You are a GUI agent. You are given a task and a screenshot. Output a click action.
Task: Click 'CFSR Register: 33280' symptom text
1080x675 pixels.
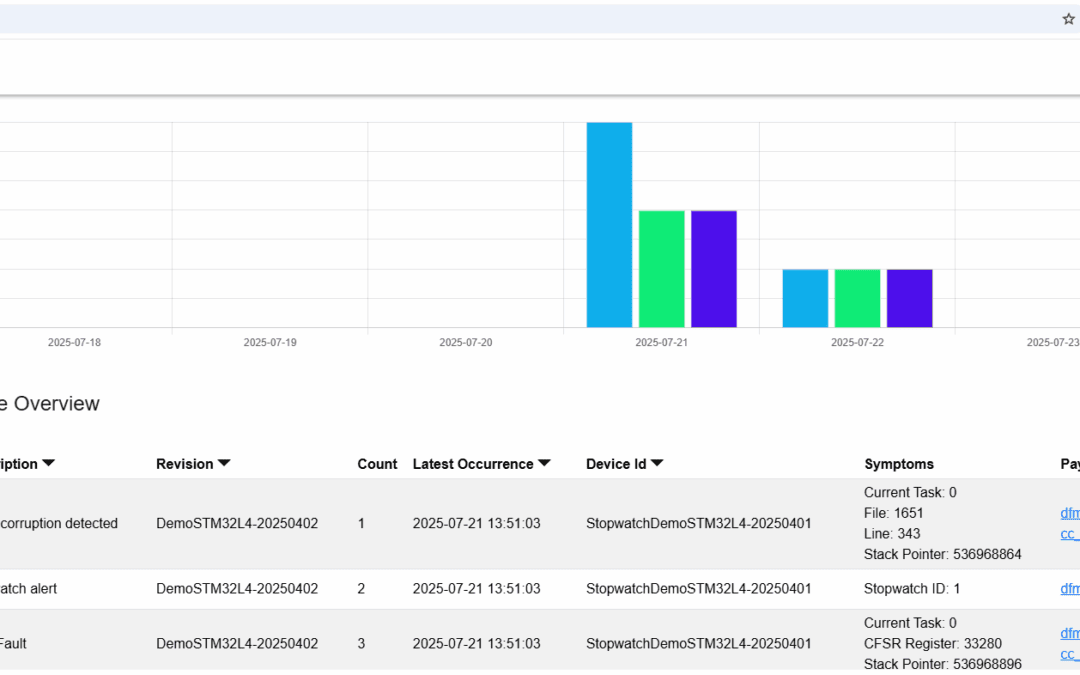(933, 643)
